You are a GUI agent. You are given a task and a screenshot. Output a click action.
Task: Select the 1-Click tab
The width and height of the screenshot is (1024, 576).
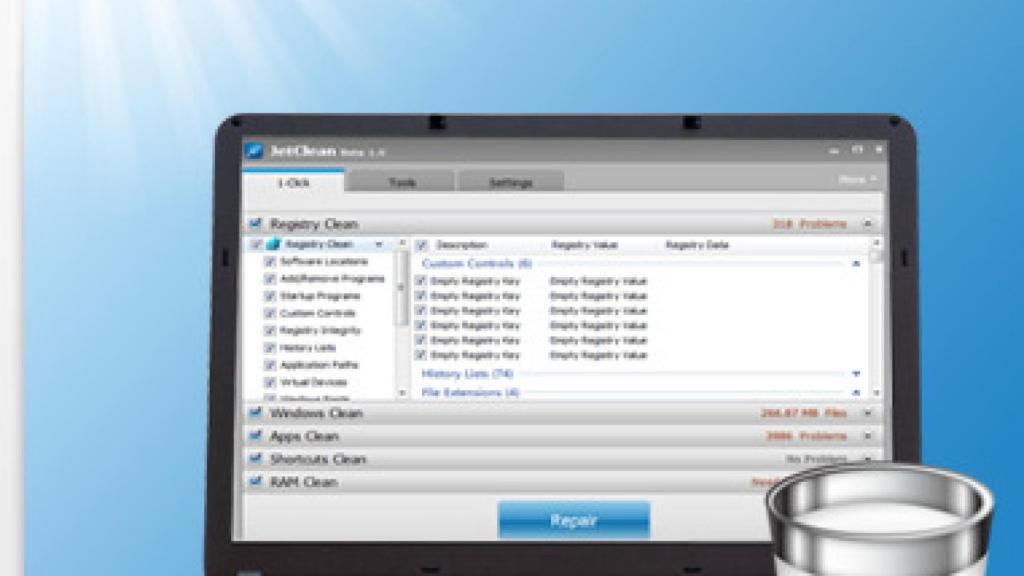pyautogui.click(x=293, y=182)
